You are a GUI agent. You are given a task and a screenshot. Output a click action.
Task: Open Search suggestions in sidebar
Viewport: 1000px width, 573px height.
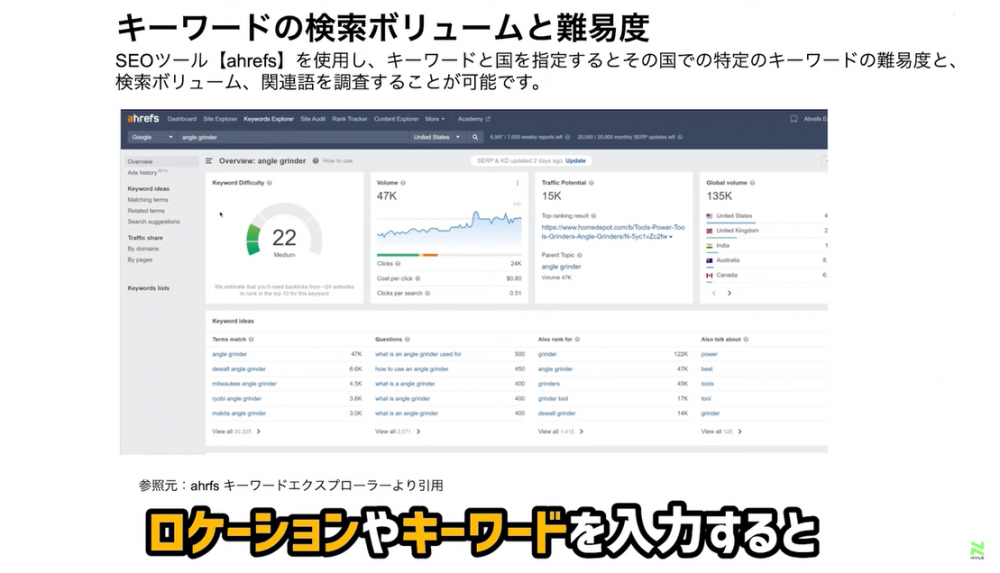pos(154,221)
